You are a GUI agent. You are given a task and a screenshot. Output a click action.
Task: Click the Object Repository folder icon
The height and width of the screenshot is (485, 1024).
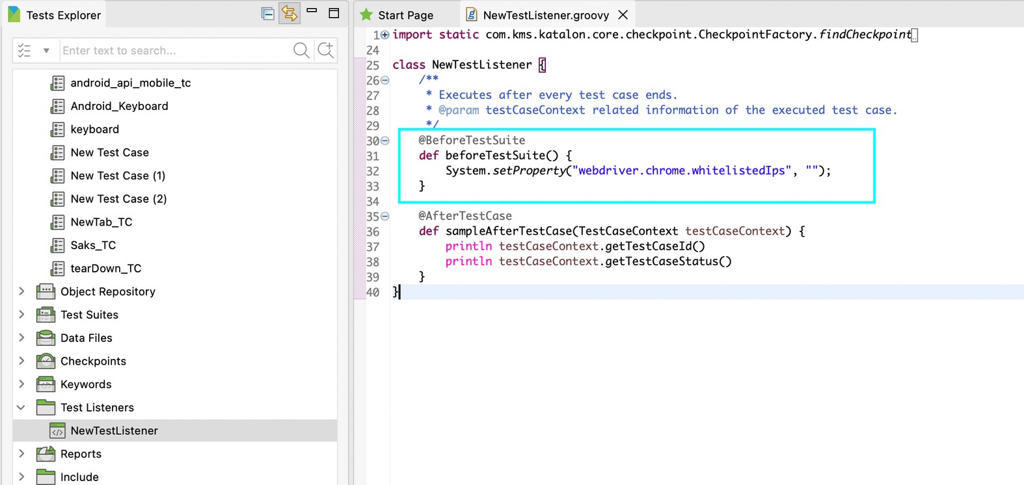(x=45, y=292)
